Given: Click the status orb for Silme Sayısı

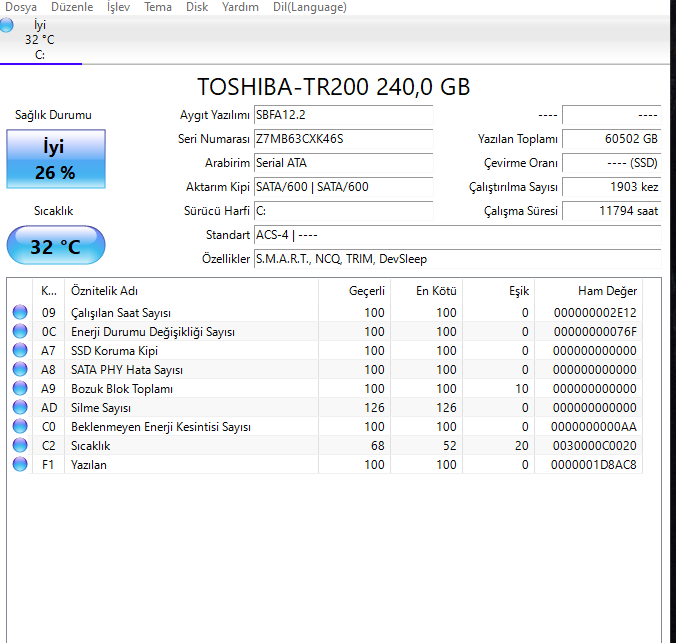Looking at the screenshot, I should (x=20, y=407).
